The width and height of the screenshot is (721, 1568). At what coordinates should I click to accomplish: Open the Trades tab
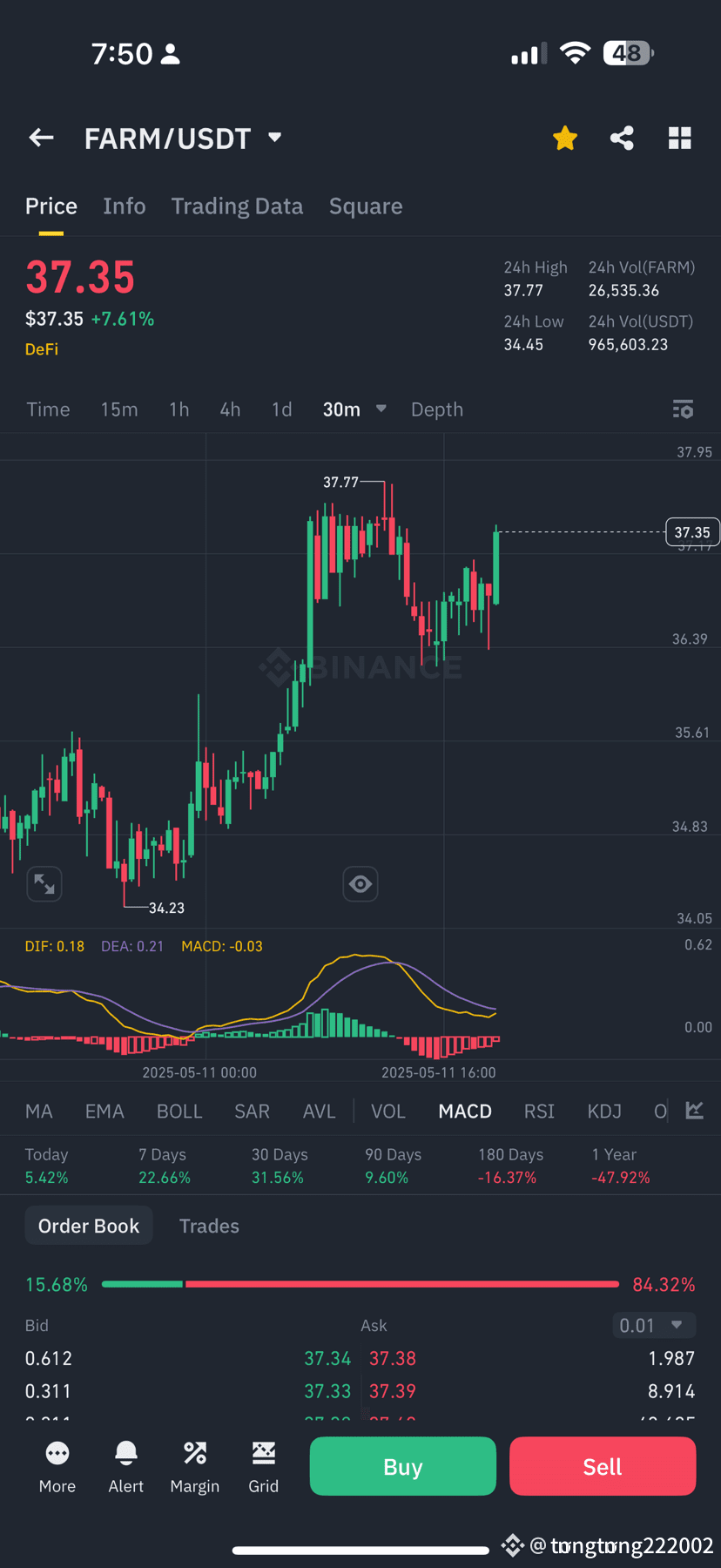pyautogui.click(x=209, y=1226)
